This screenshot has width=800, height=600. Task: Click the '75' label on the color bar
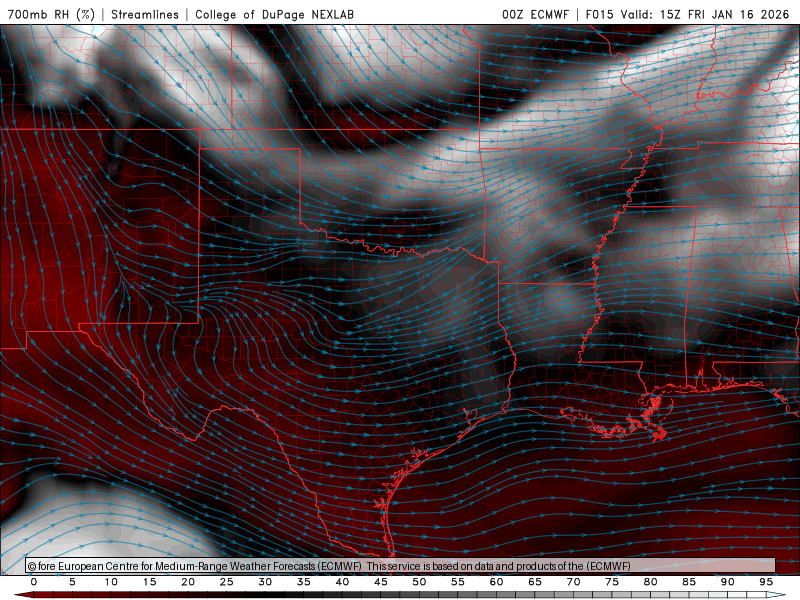click(x=612, y=582)
